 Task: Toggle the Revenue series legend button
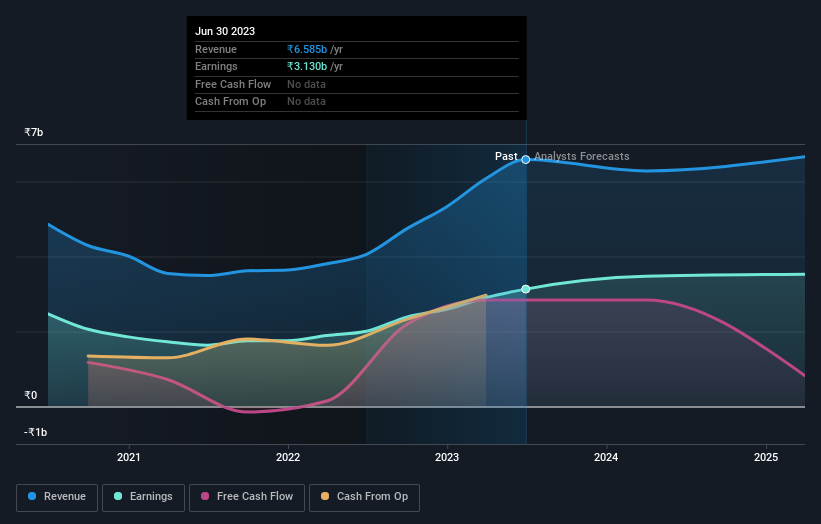(x=57, y=497)
